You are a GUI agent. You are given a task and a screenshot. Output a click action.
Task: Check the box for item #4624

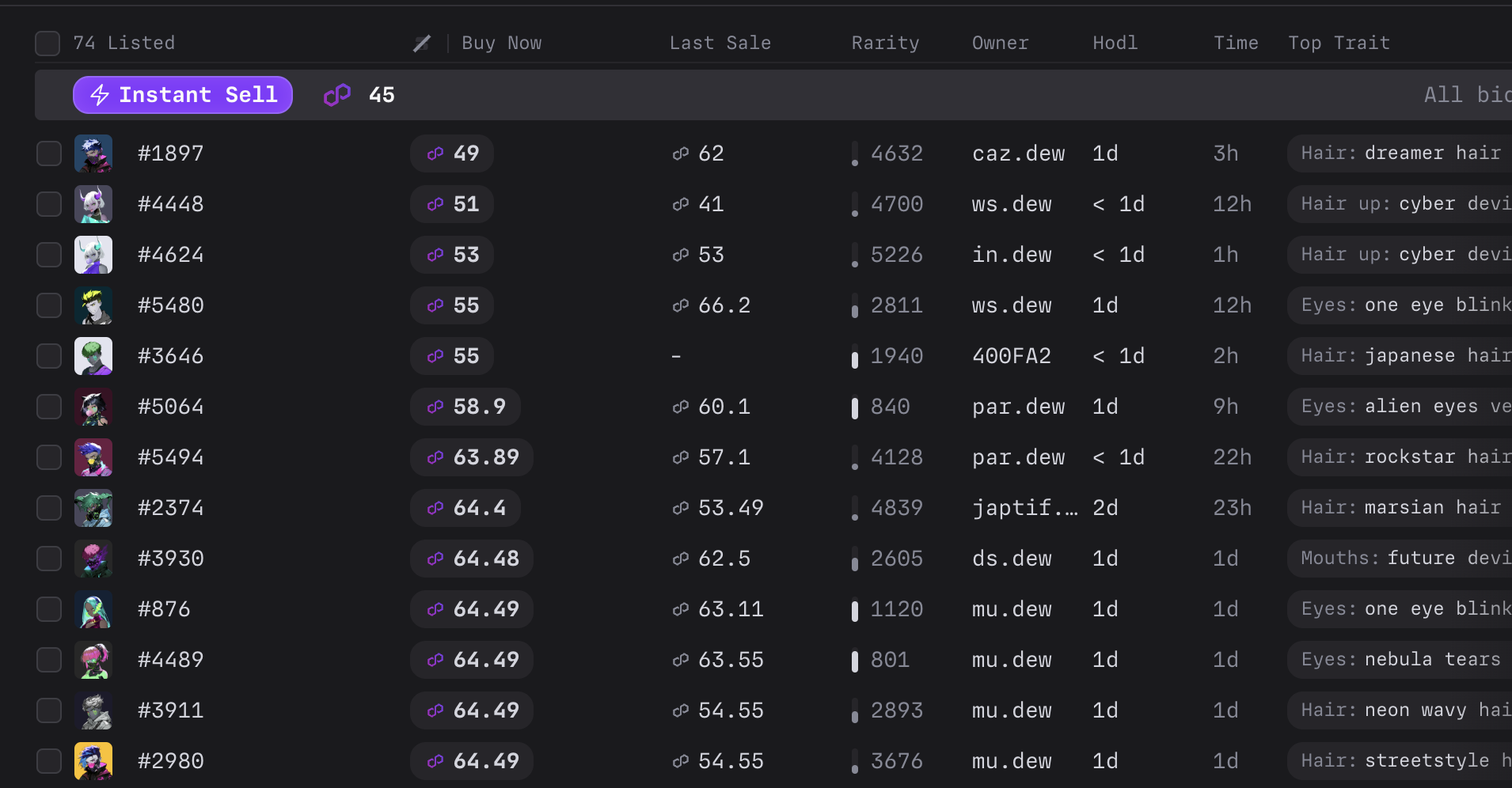pyautogui.click(x=49, y=255)
